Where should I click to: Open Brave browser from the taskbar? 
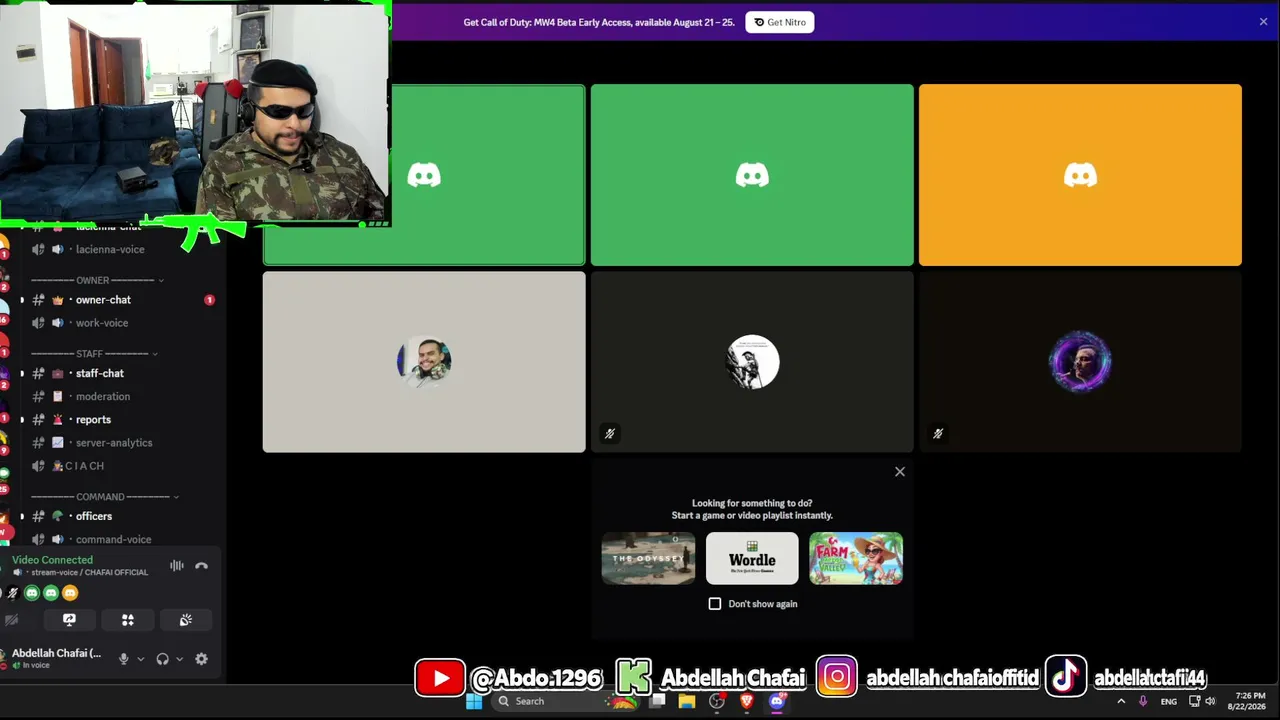click(x=746, y=701)
